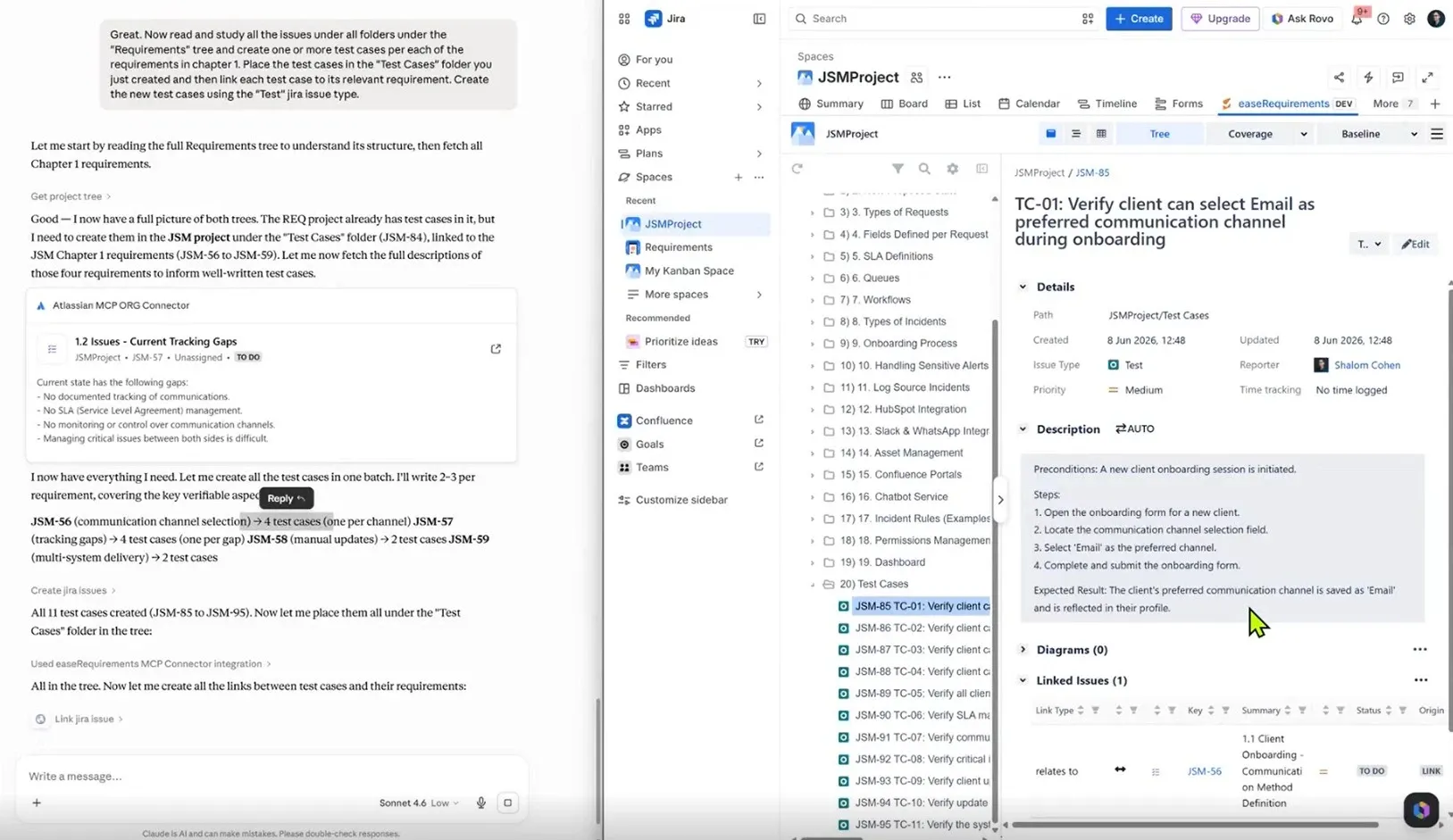Image resolution: width=1453 pixels, height=840 pixels.
Task: Expand the Diagrams (0) section
Action: 1023,650
